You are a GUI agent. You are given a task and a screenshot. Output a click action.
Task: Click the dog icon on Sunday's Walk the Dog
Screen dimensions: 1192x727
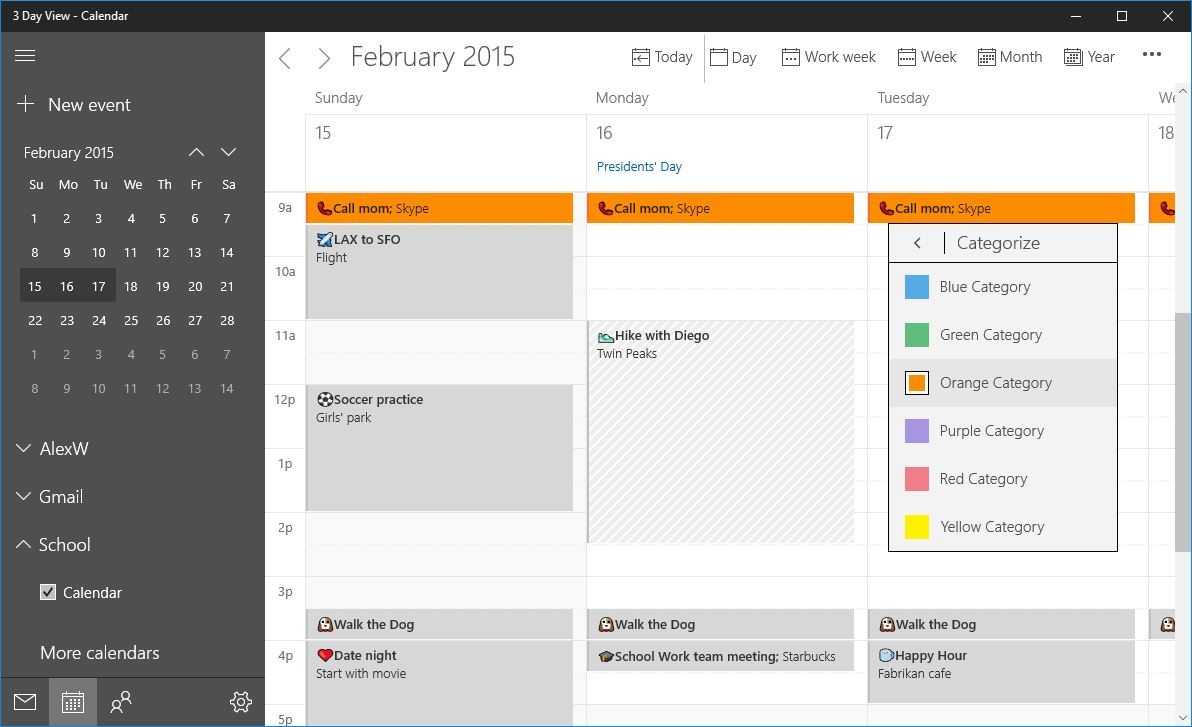click(325, 624)
